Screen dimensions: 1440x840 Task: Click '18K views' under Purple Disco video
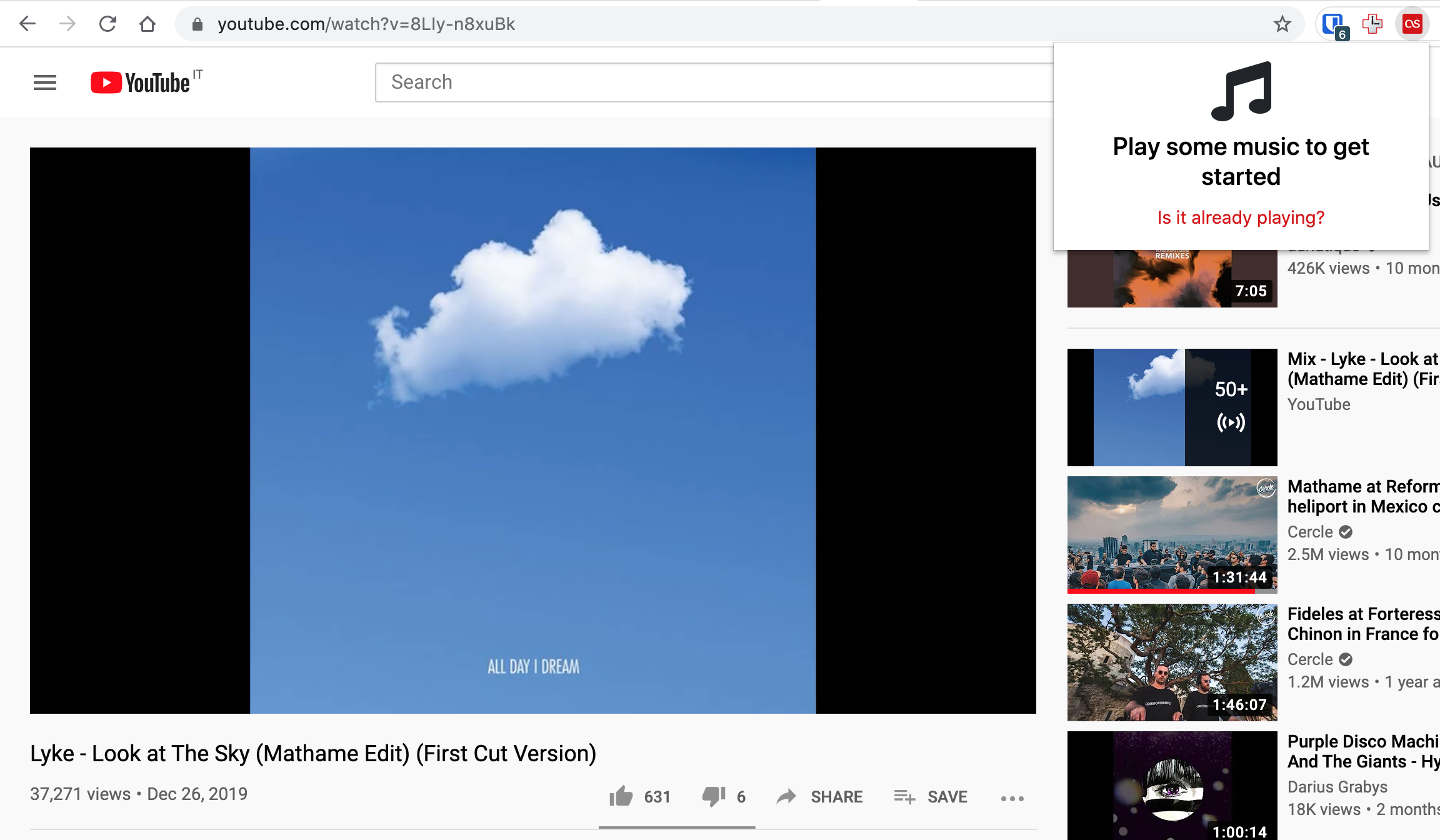coord(1324,809)
